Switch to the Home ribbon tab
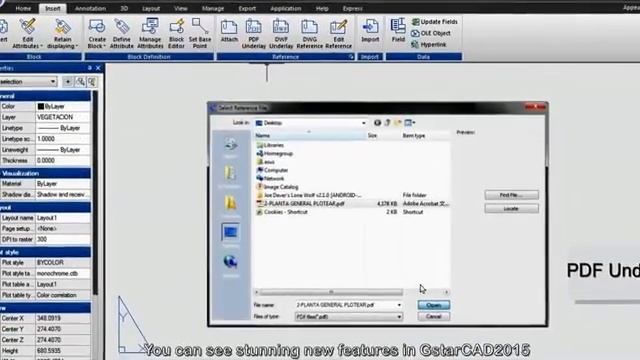The width and height of the screenshot is (640, 360). tap(23, 8)
